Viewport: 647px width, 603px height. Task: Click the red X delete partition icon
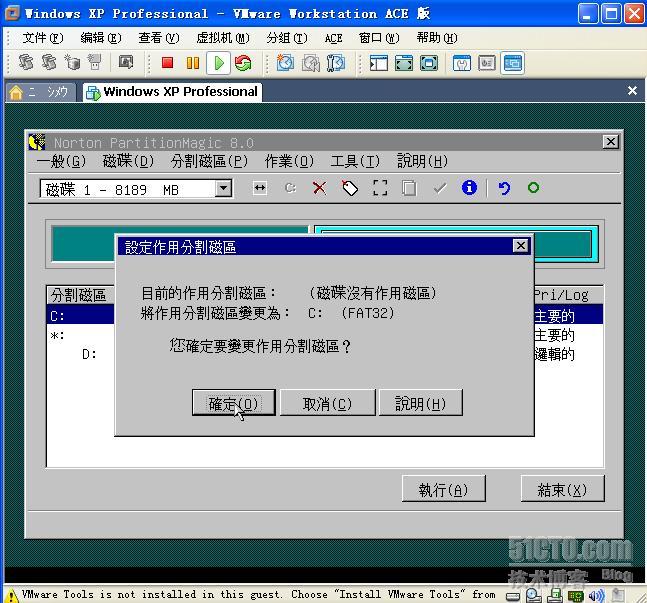319,188
